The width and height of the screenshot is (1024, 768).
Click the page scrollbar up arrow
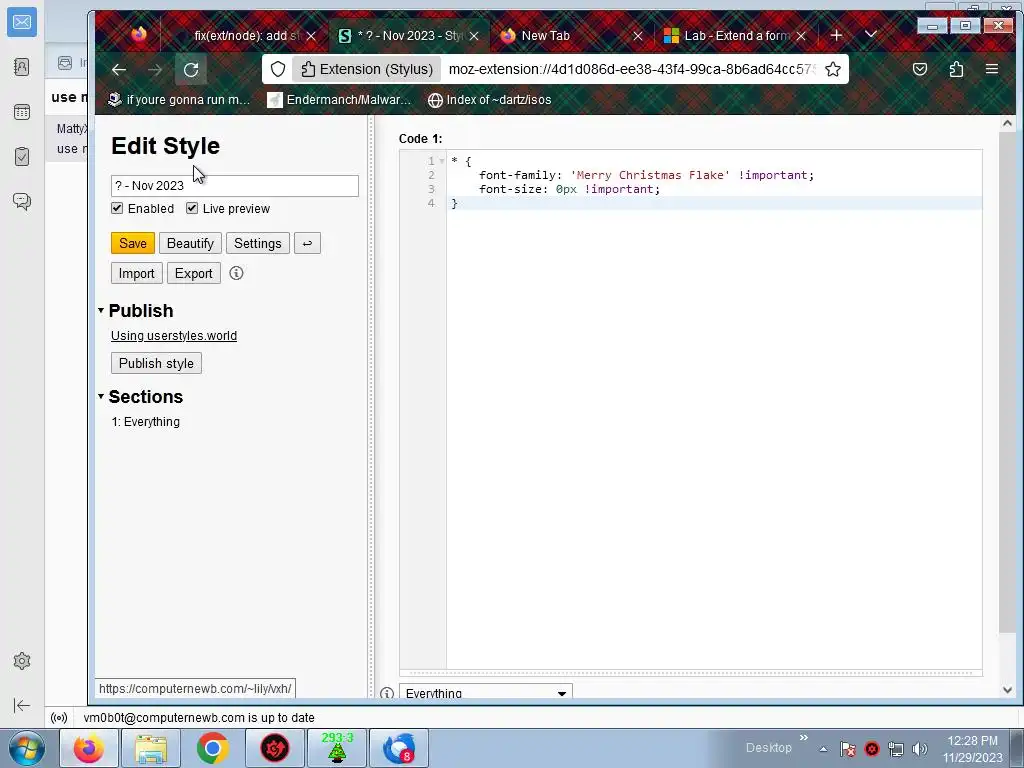pyautogui.click(x=1007, y=123)
